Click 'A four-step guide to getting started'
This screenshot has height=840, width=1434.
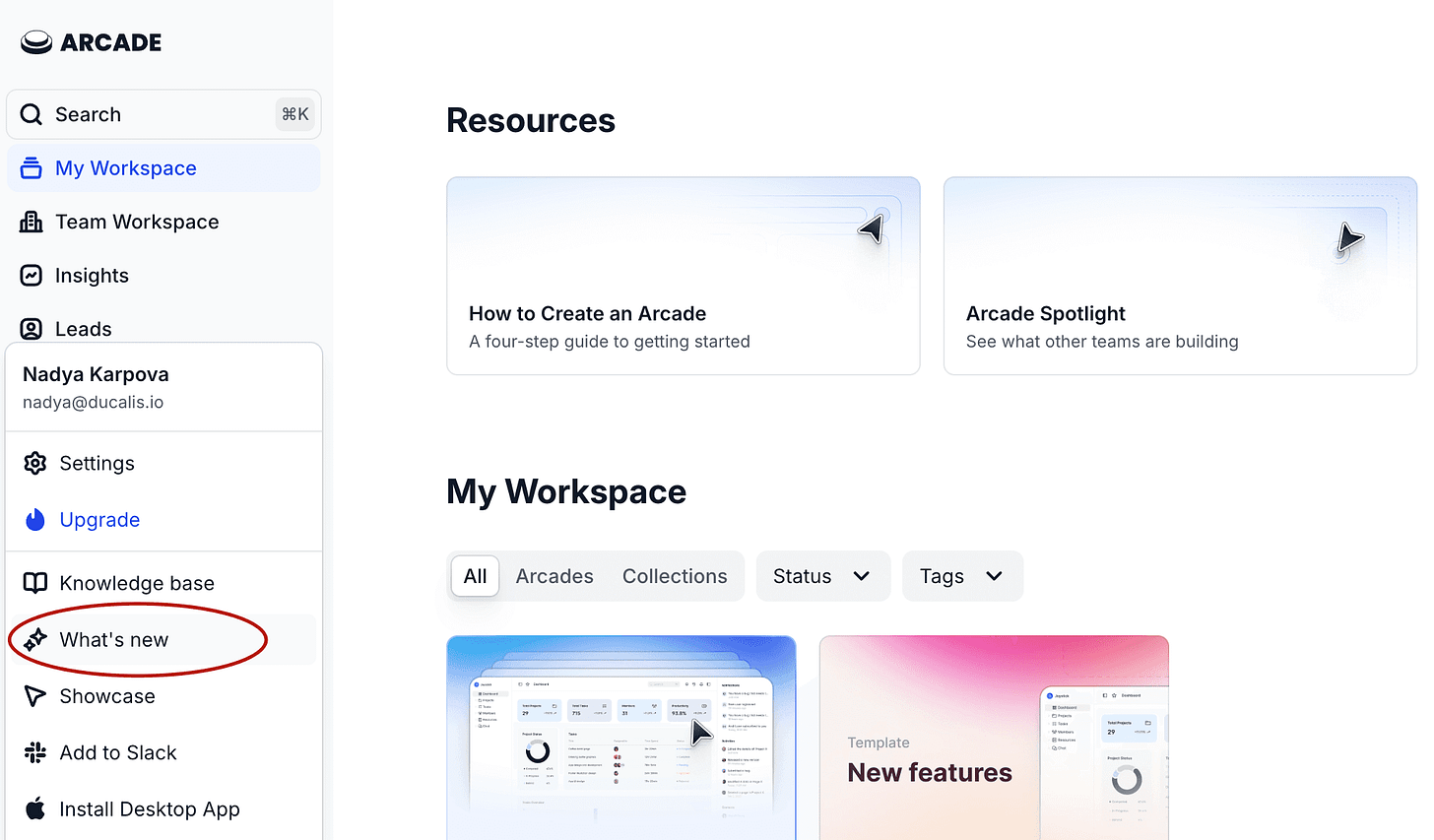click(610, 342)
